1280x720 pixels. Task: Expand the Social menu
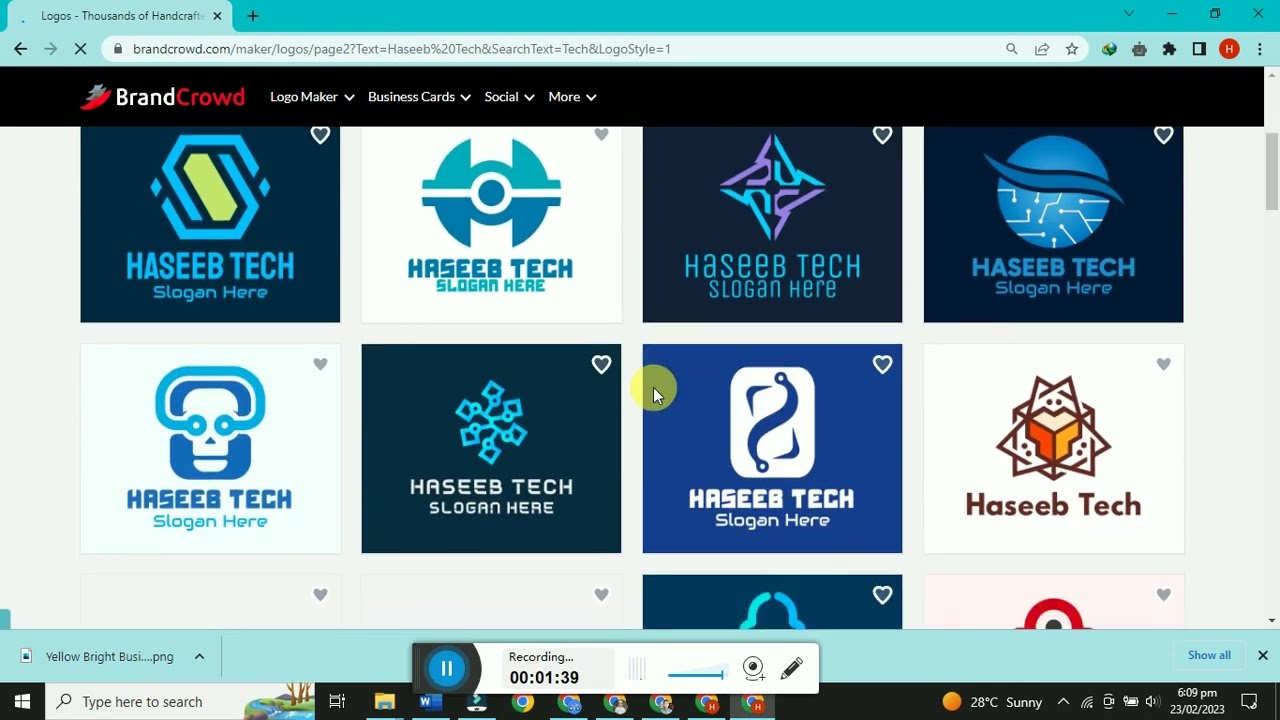pos(509,97)
